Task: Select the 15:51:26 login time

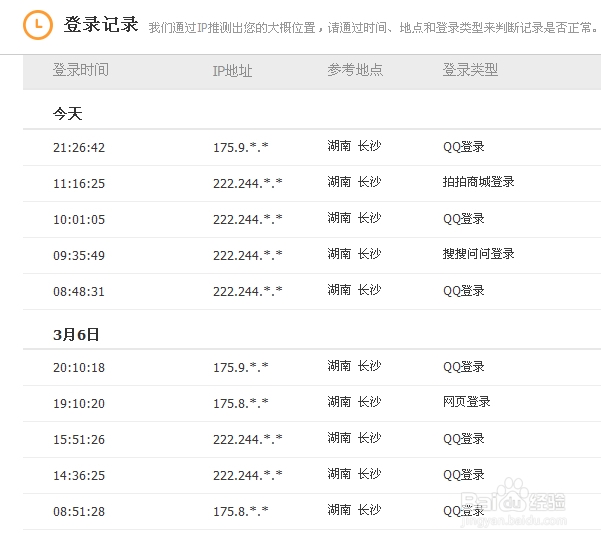Action: pos(79,440)
